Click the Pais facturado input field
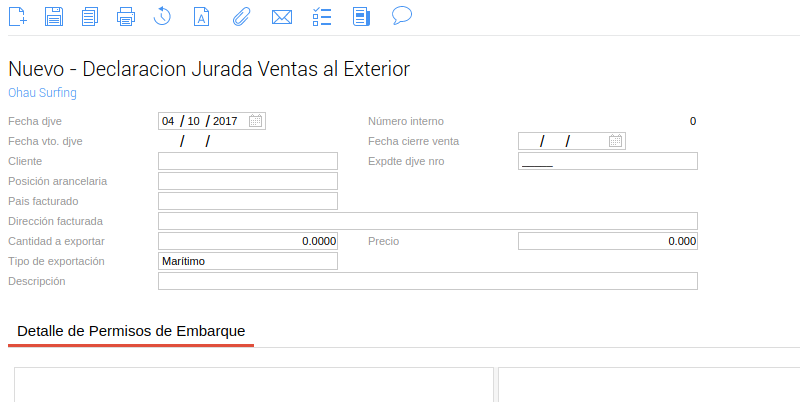Image resolution: width=800 pixels, height=402 pixels. [248, 201]
